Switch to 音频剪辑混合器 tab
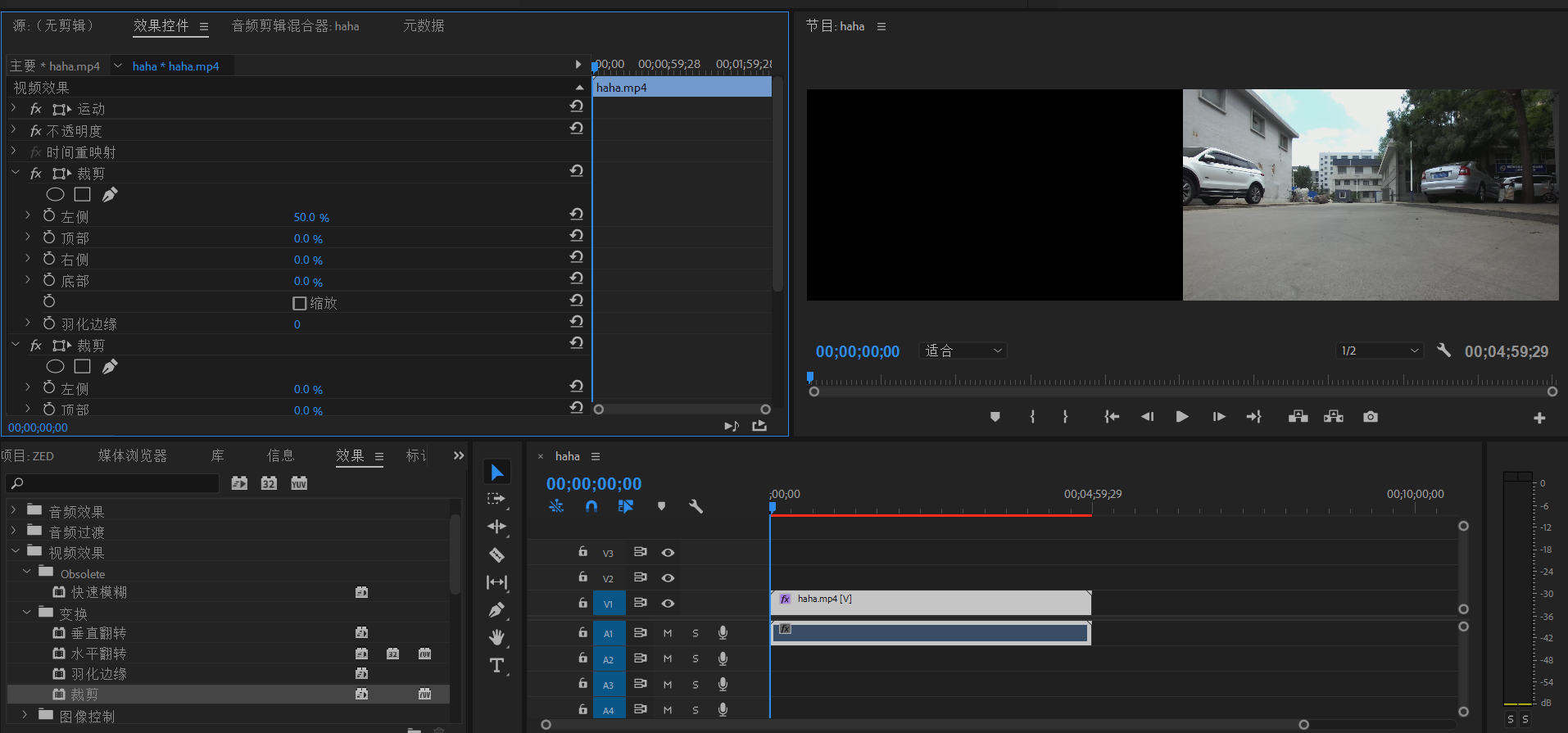The image size is (1568, 733). 295,26
